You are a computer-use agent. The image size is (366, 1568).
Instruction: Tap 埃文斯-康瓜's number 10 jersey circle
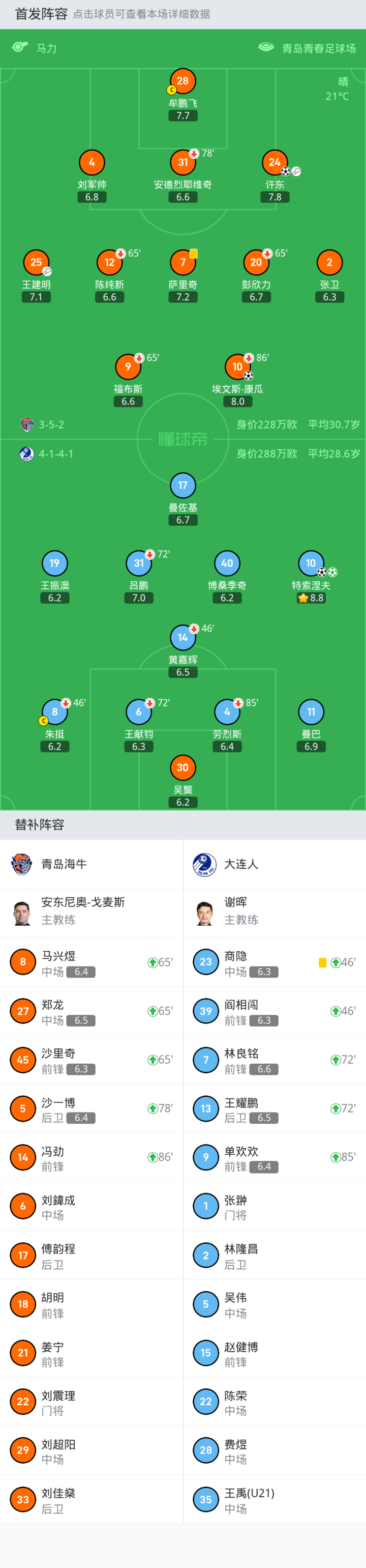(238, 366)
